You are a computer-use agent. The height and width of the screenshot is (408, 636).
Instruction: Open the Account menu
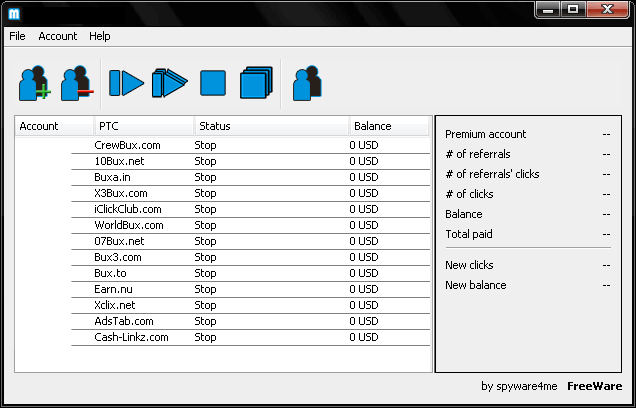tap(58, 36)
